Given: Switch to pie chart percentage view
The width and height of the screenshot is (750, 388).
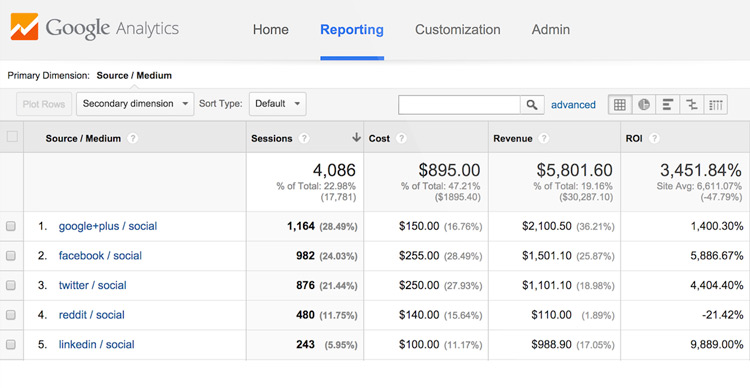Looking at the screenshot, I should [x=644, y=104].
